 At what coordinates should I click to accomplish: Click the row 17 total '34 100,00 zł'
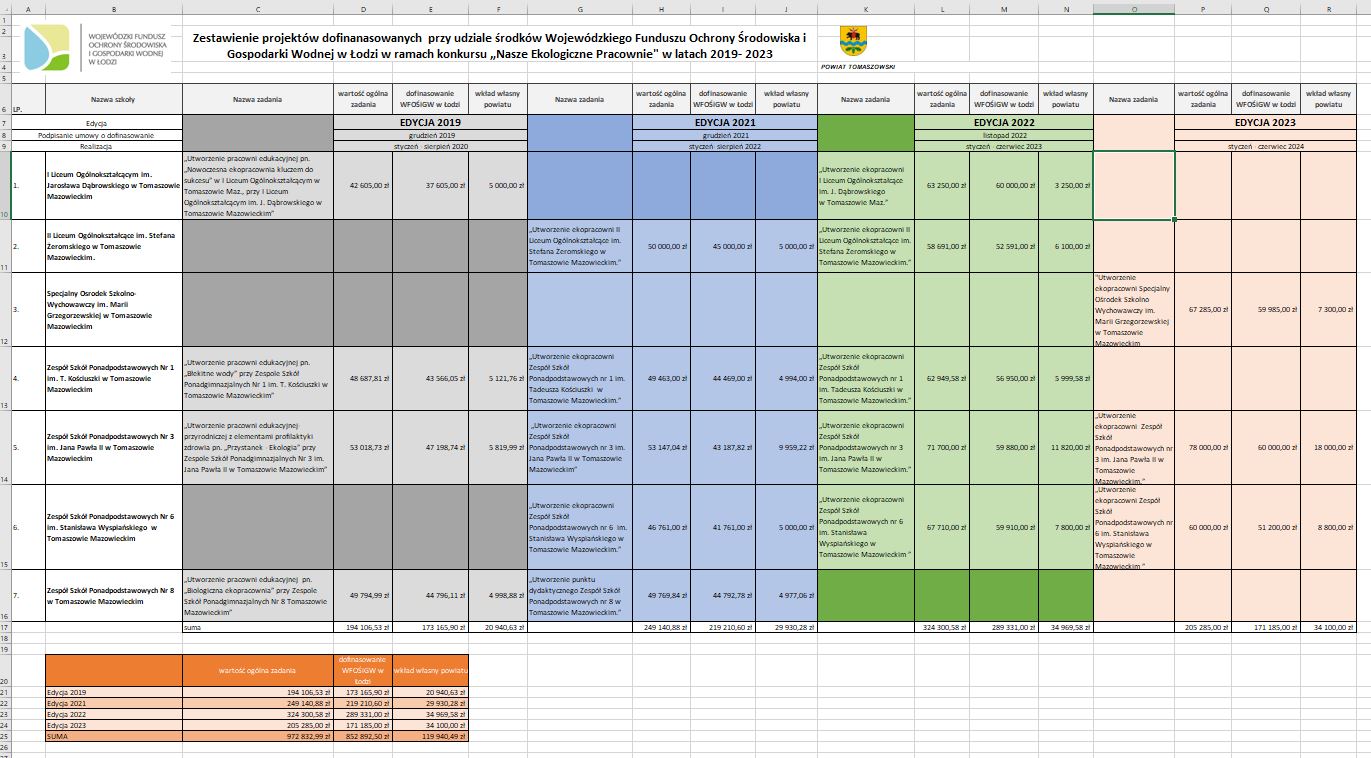click(x=1329, y=626)
